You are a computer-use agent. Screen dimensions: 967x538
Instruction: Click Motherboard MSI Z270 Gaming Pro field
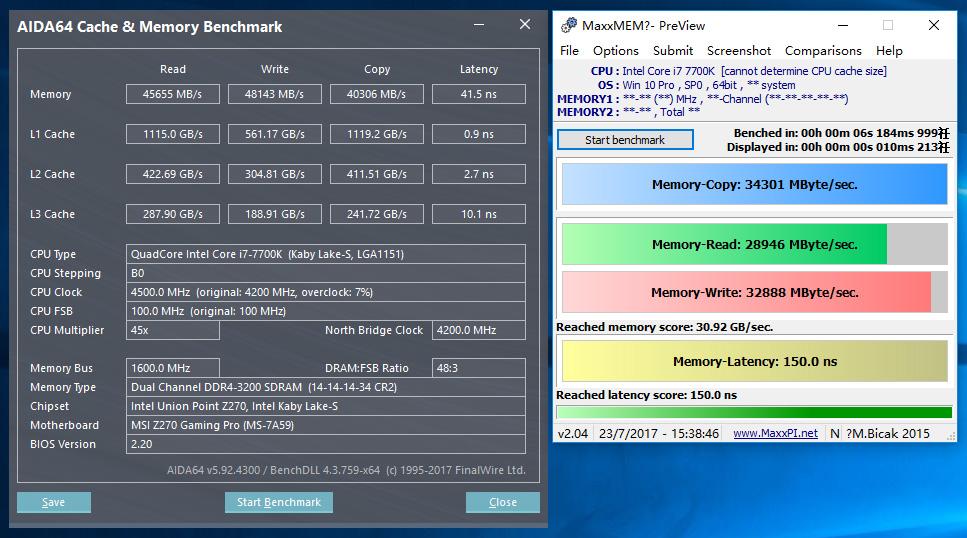[x=326, y=425]
